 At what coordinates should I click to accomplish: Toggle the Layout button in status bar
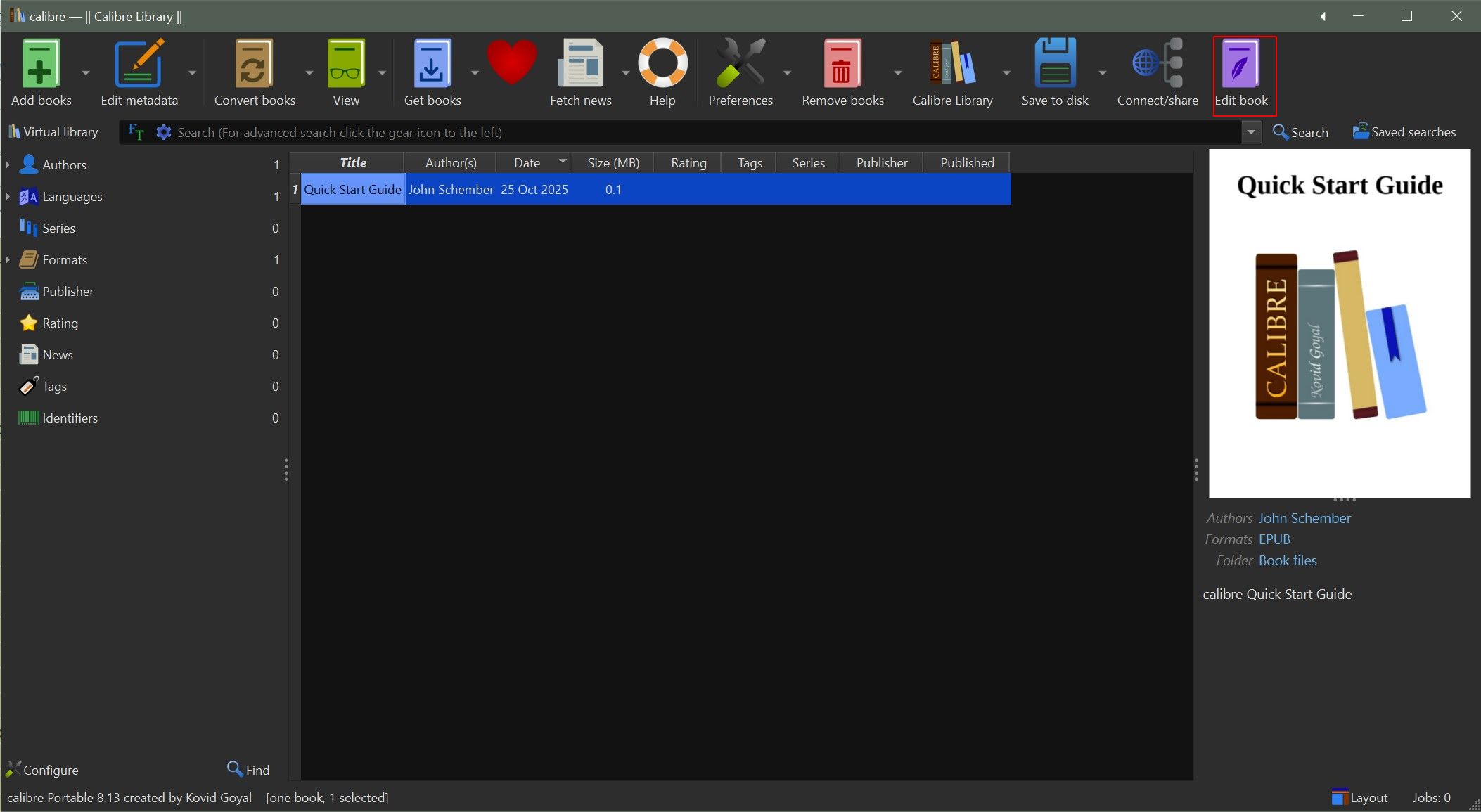pyautogui.click(x=1360, y=797)
